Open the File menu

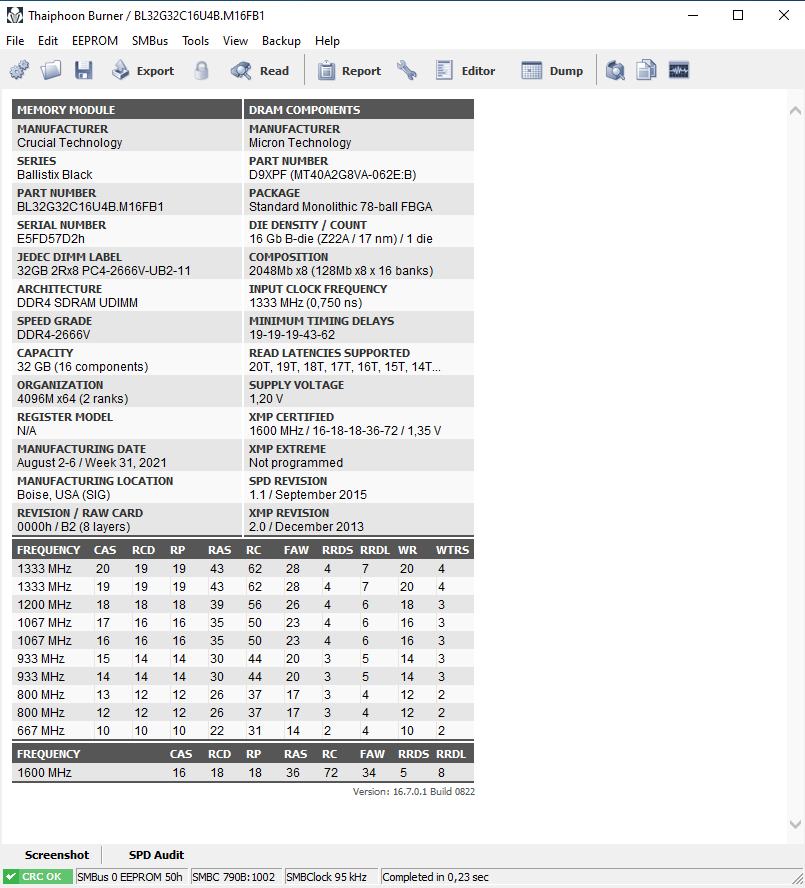coord(15,41)
